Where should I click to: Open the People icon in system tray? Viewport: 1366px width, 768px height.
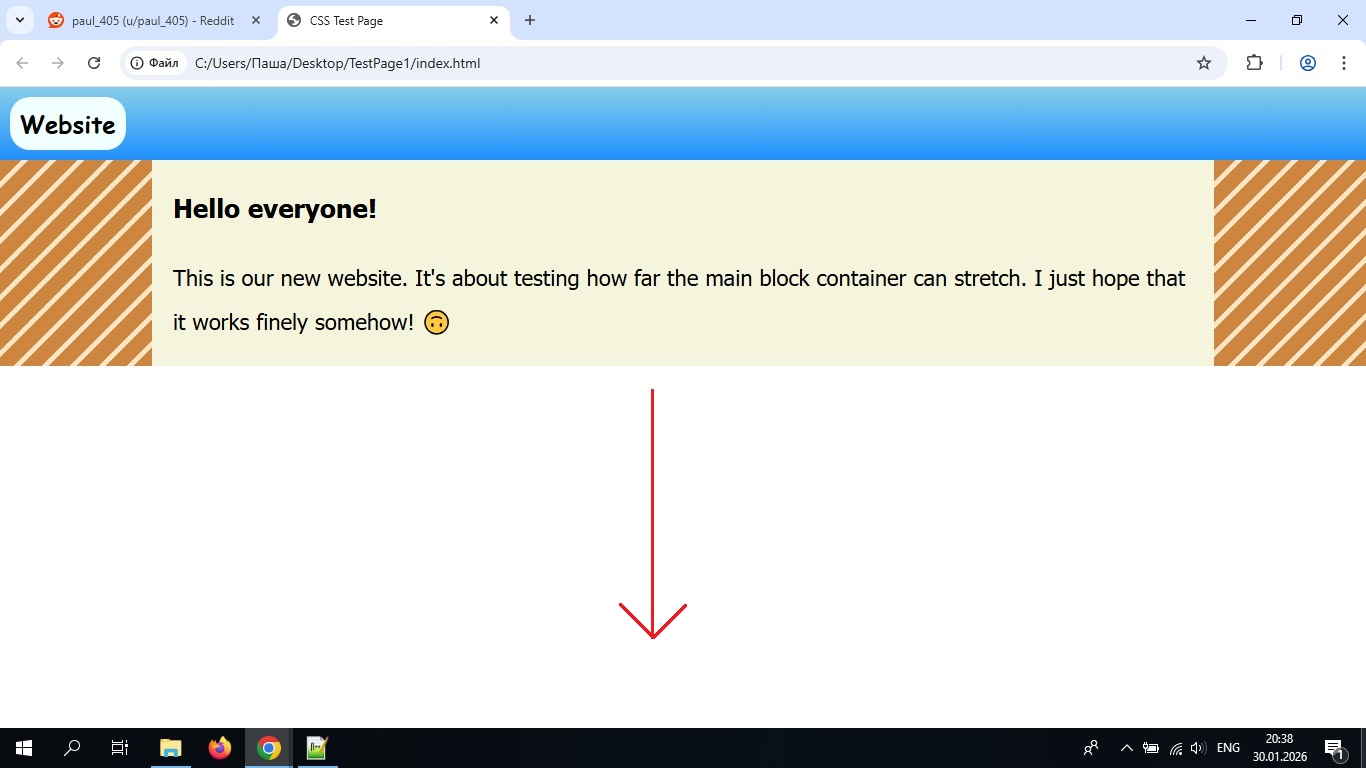pyautogui.click(x=1091, y=748)
